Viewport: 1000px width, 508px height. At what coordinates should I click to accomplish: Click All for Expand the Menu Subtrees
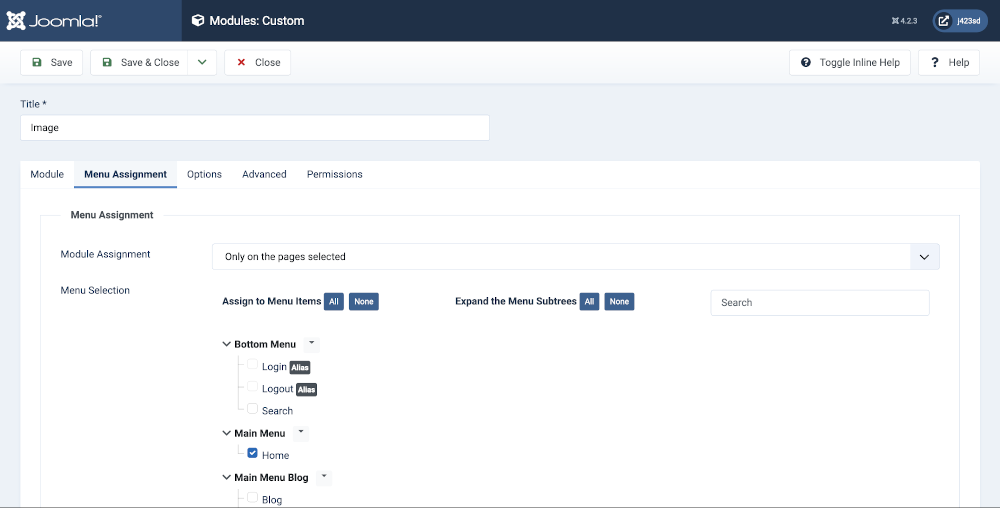pos(589,301)
